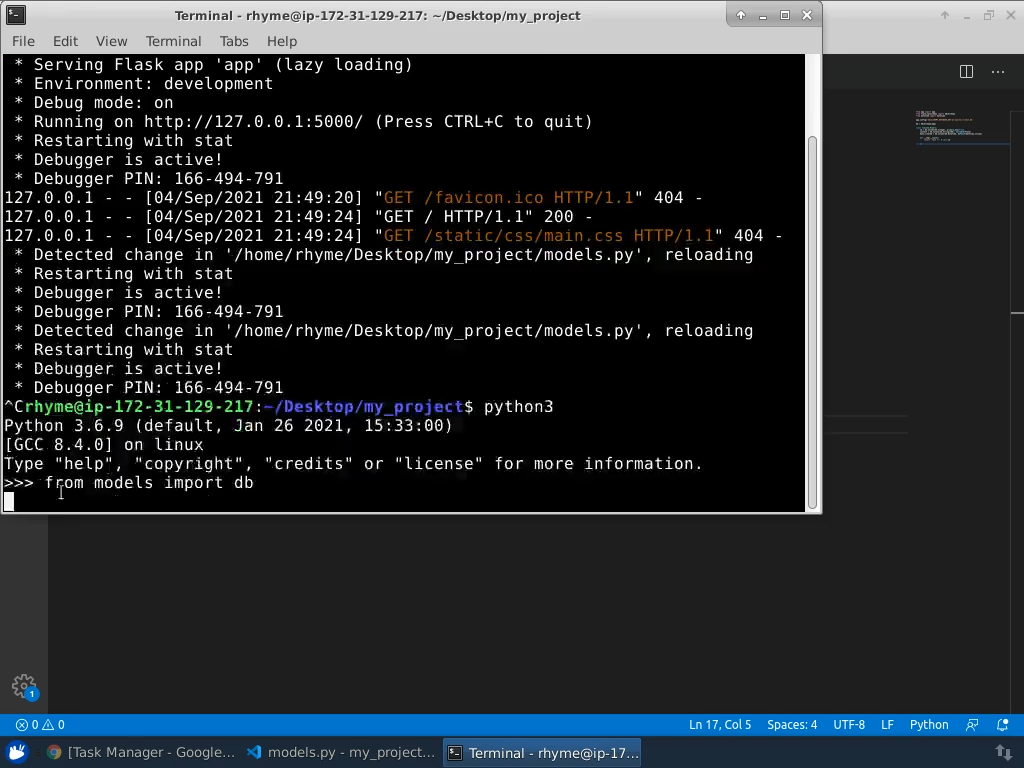Viewport: 1024px width, 768px height.
Task: Click the VS Code background restore button
Action: coord(989,15)
